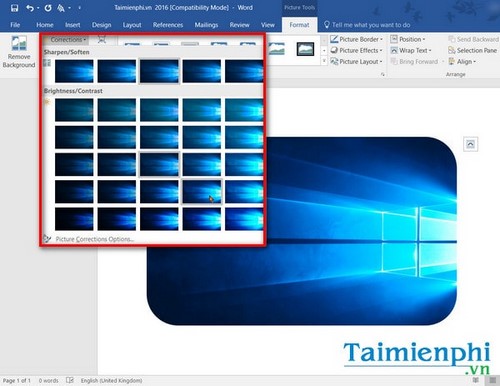Open the Picture Effects menu
The image size is (500, 386).
(x=356, y=50)
